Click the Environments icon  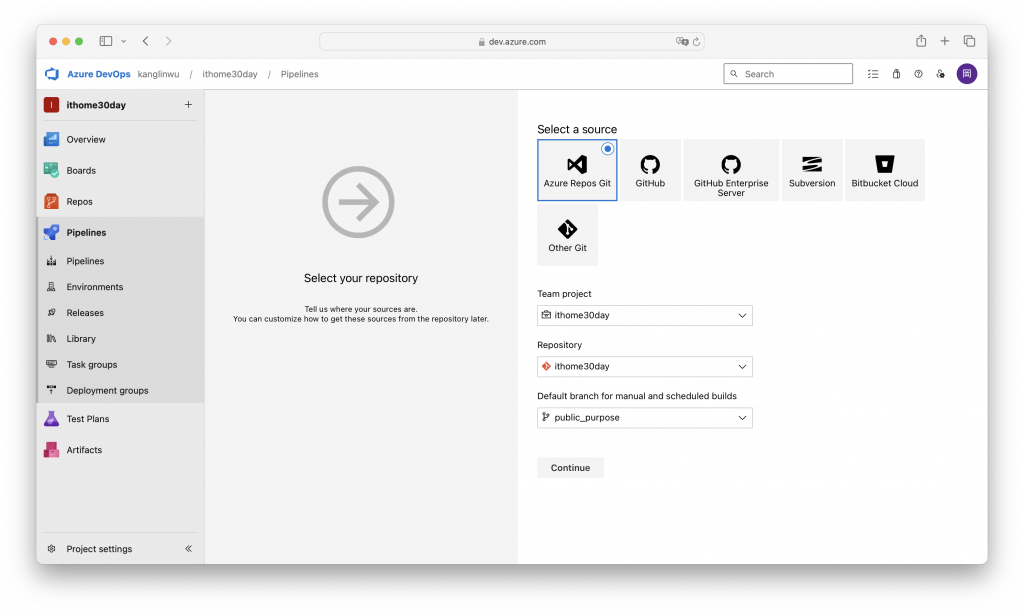point(51,287)
